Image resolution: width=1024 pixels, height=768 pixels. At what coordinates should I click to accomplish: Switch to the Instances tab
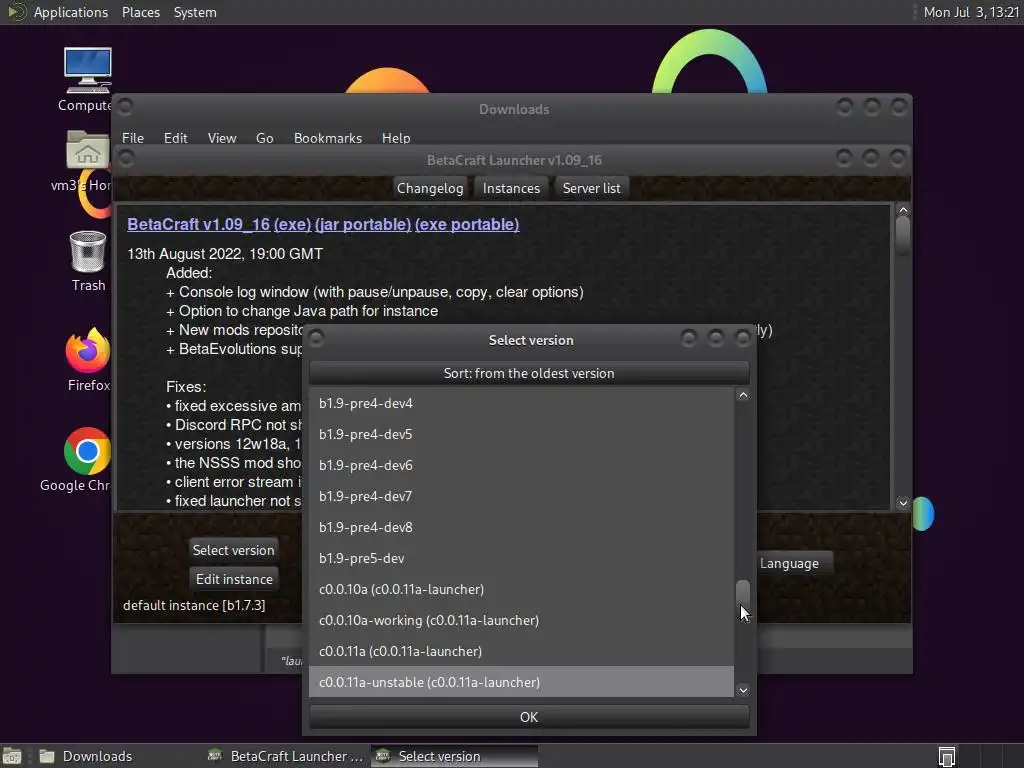511,188
